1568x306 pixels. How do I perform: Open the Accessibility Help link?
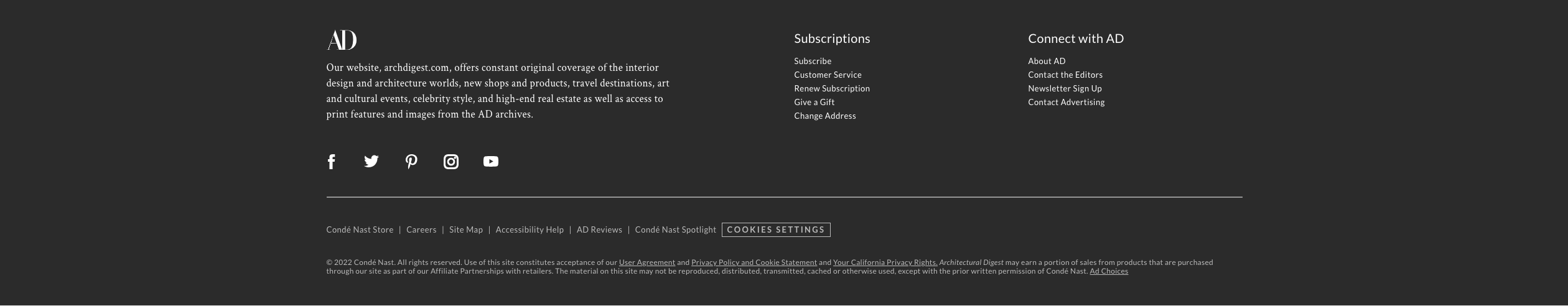coord(530,230)
